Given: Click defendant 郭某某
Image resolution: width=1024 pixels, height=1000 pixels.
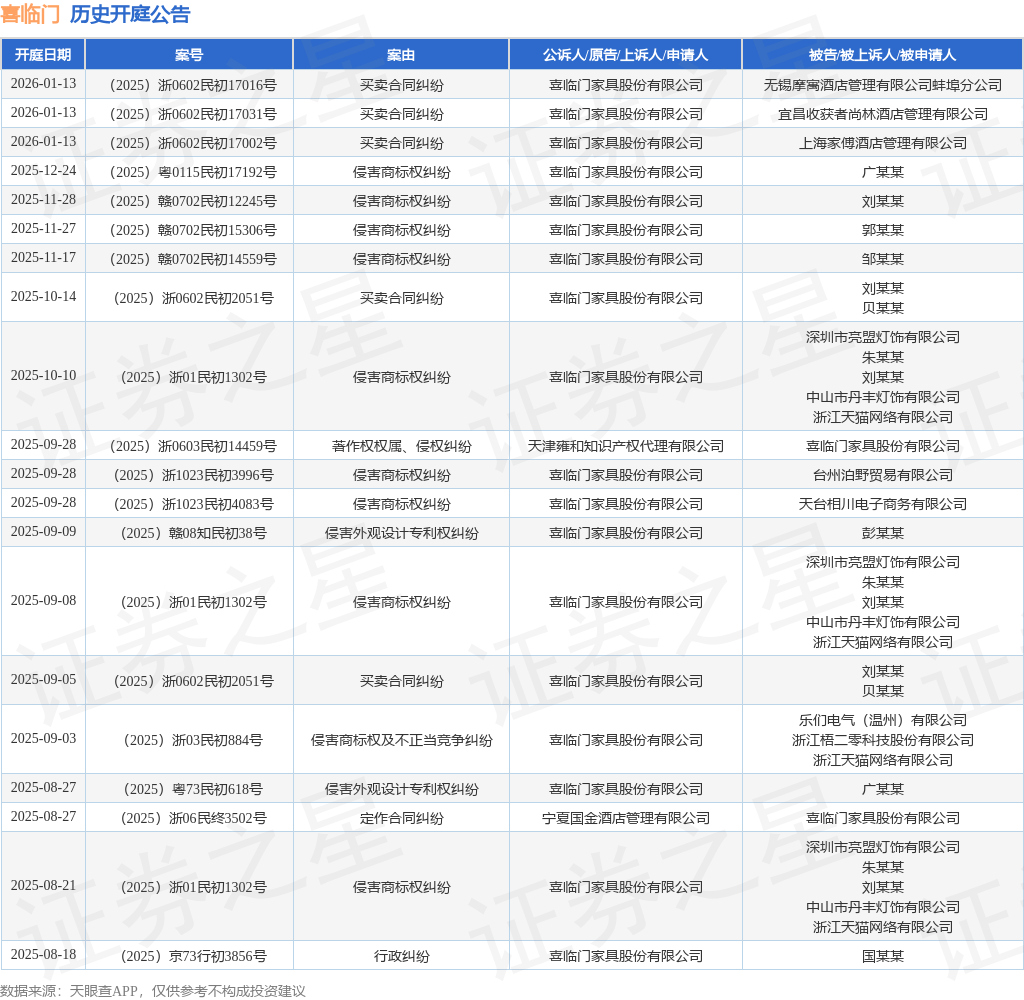Looking at the screenshot, I should point(882,230).
